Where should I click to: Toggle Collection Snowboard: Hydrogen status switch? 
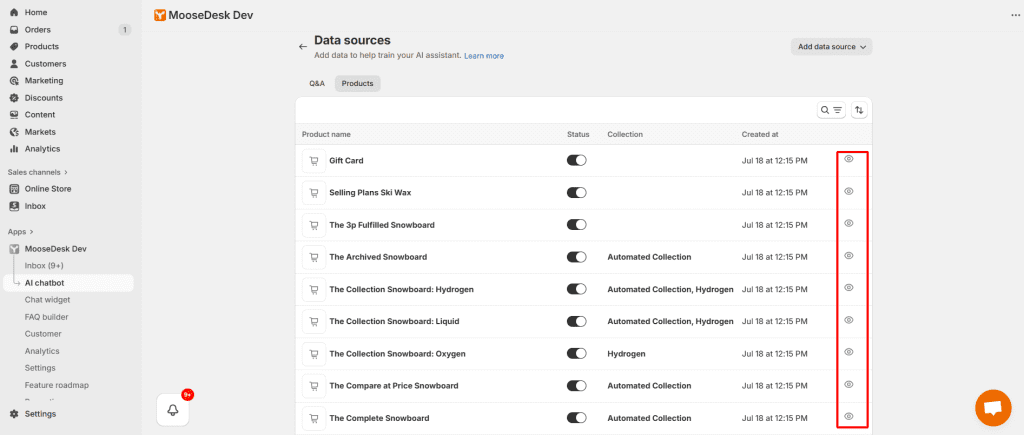click(577, 289)
